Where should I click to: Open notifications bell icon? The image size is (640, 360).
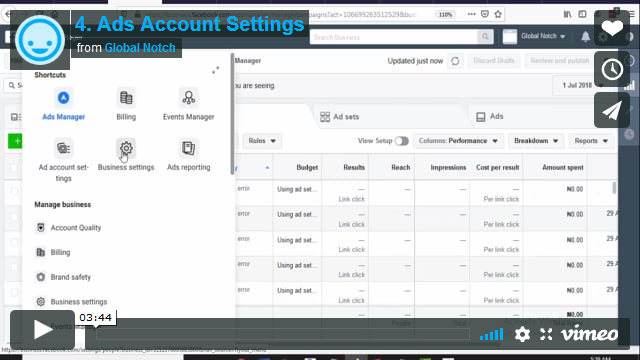point(585,37)
